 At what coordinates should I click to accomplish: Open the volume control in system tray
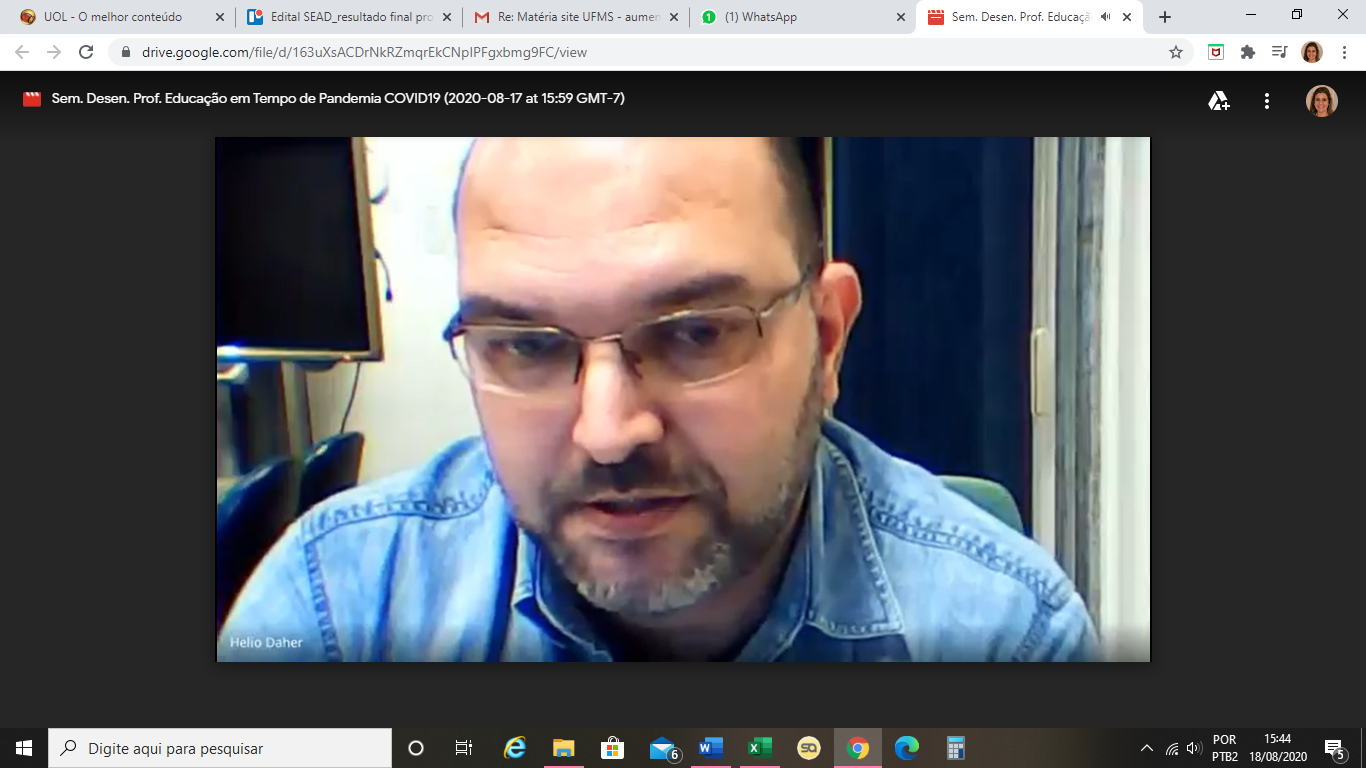tap(1193, 748)
